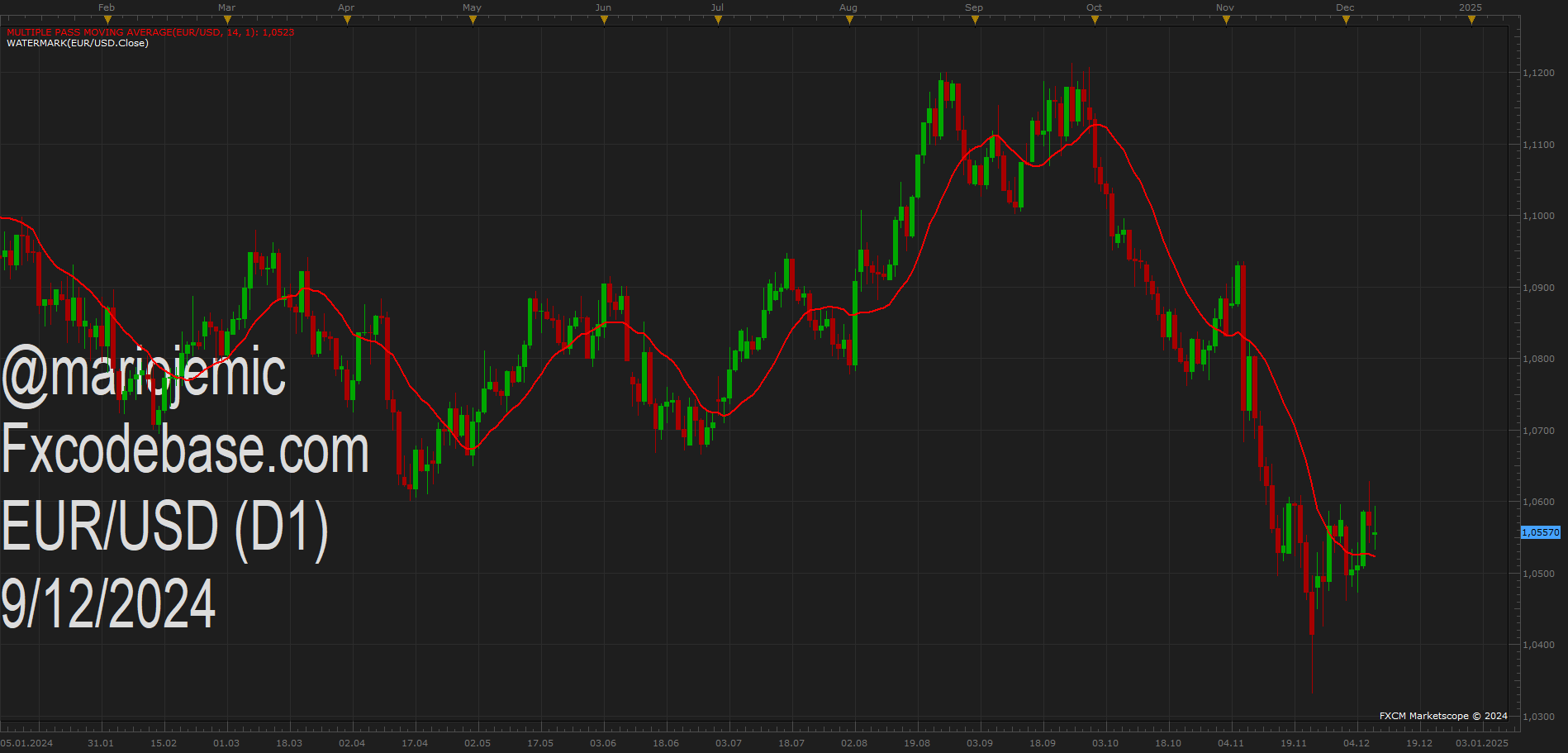Click the 02.08 date axis label
Image resolution: width=1568 pixels, height=753 pixels.
point(854,743)
